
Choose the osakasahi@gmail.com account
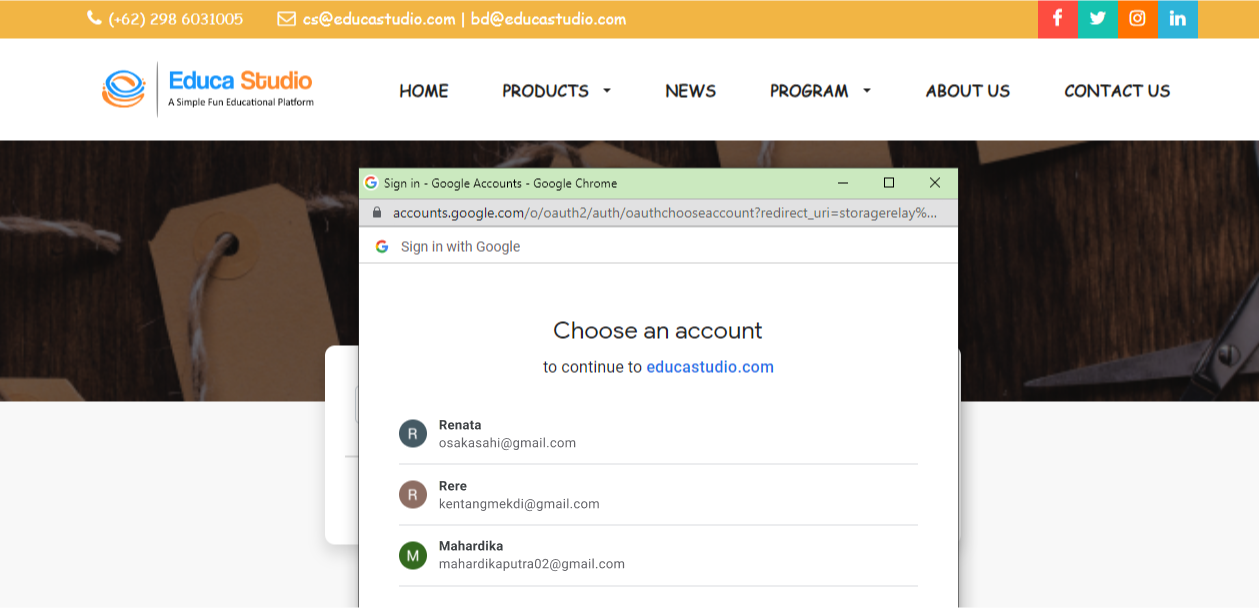[x=658, y=434]
